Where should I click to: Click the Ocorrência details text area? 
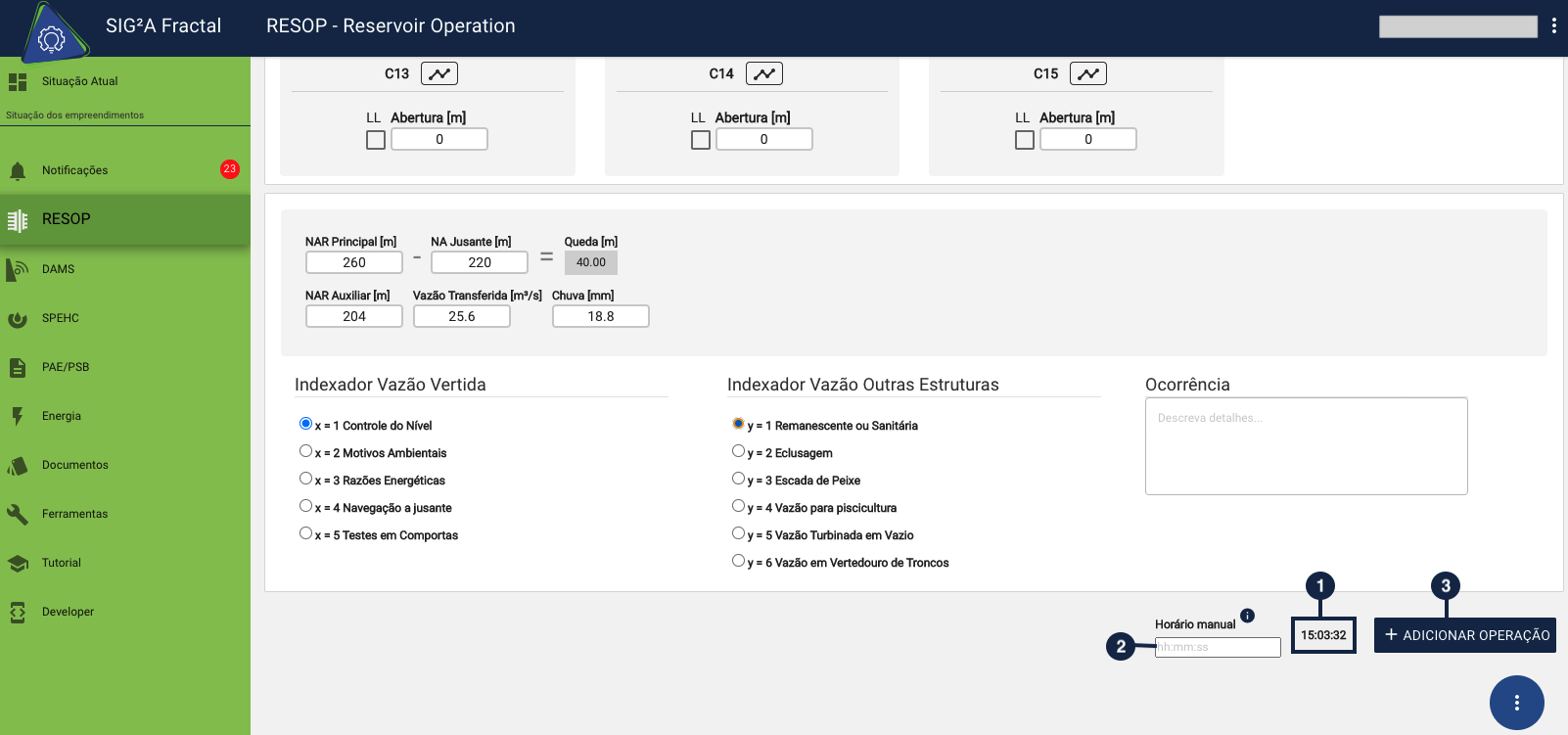1307,446
